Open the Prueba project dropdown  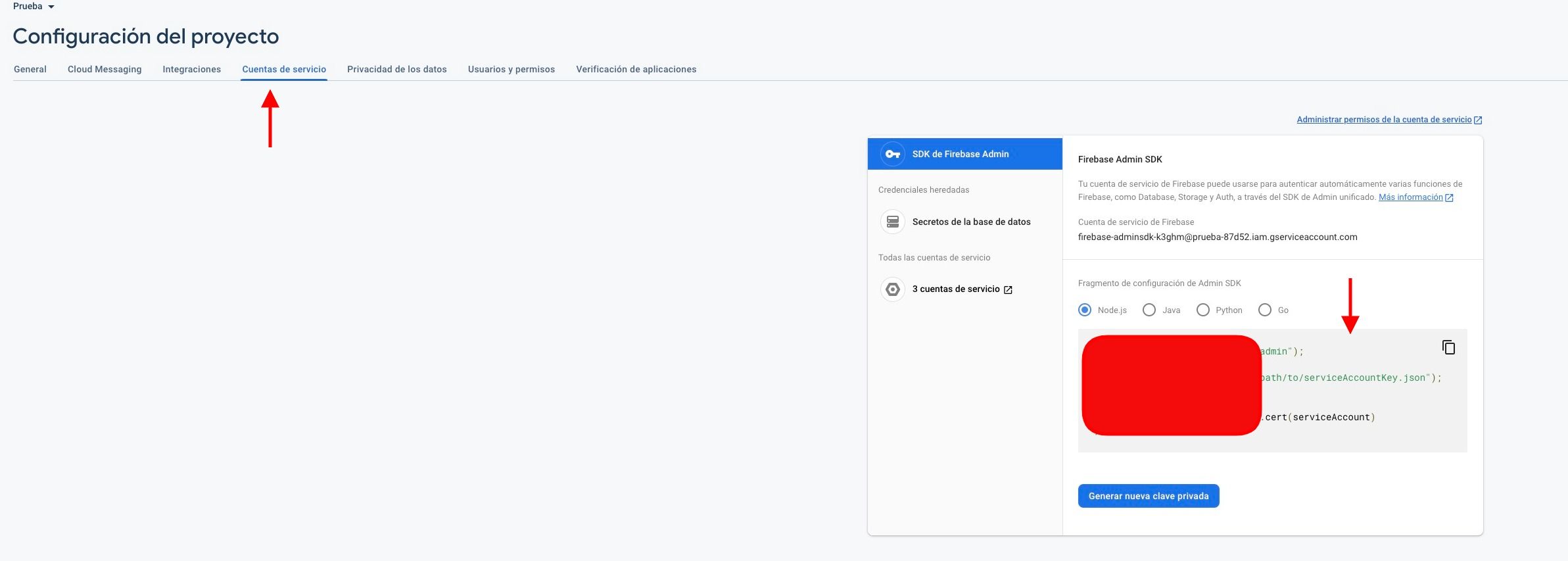pos(34,6)
